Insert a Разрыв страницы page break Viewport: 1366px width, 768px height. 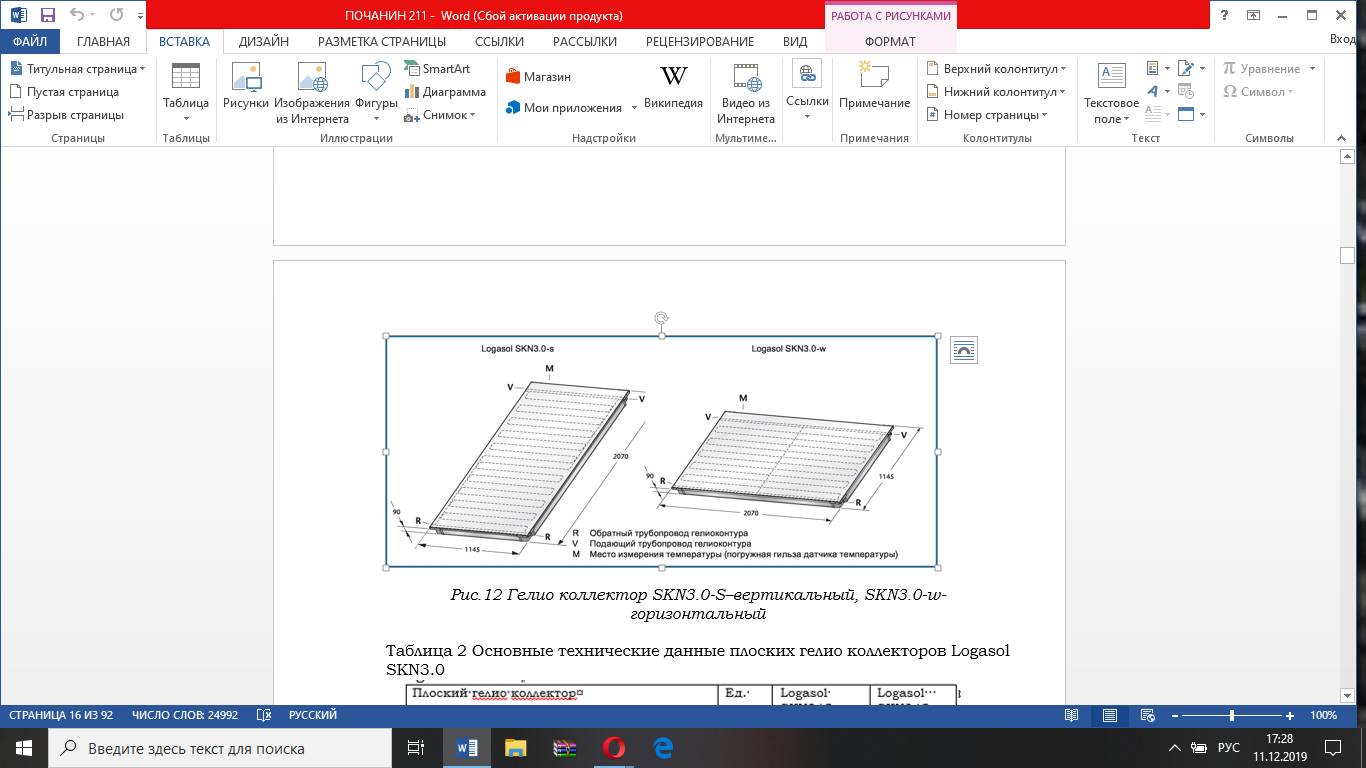(x=67, y=115)
